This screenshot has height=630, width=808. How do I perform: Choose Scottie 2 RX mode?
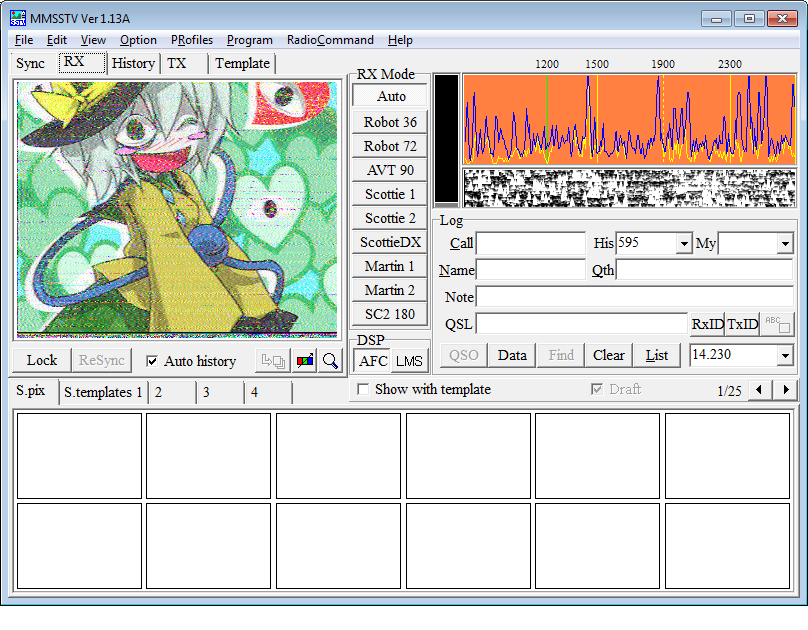pos(390,218)
